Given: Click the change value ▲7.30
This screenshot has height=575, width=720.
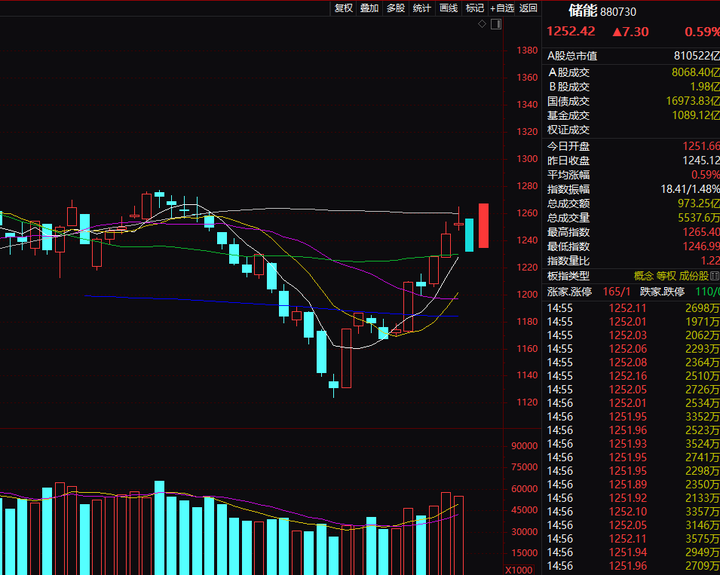Looking at the screenshot, I should pyautogui.click(x=630, y=32).
